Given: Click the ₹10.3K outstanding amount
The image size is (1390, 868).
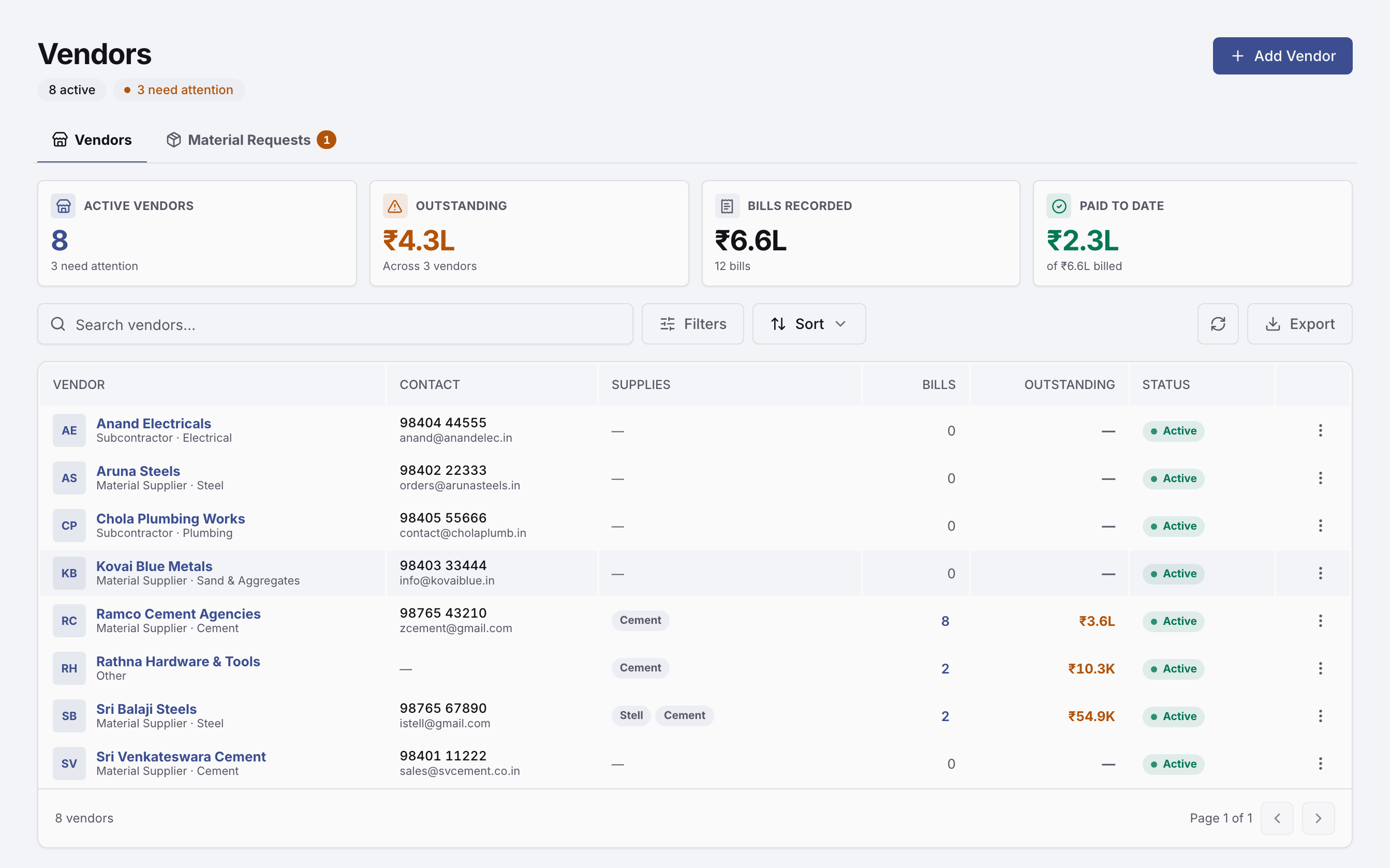Looking at the screenshot, I should (1091, 669).
